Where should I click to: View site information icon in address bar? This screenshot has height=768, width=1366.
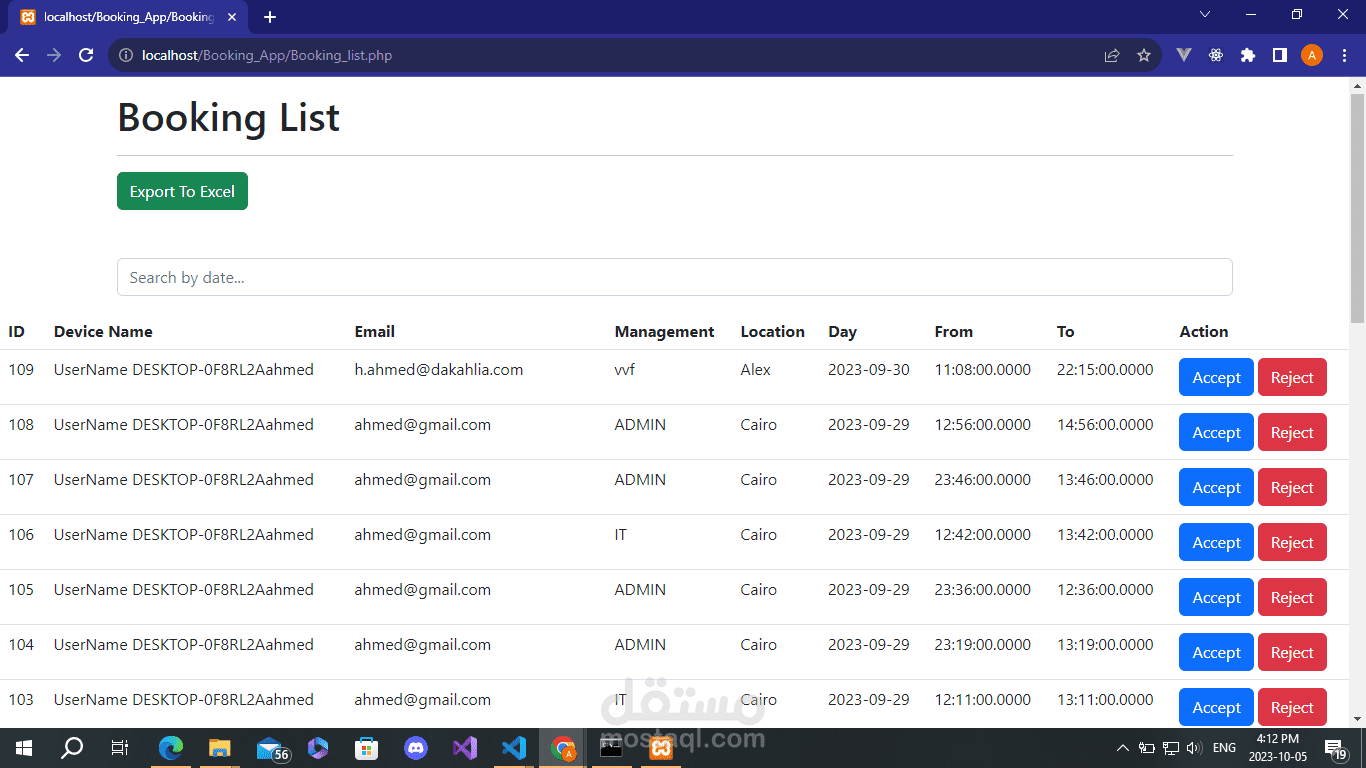click(126, 55)
